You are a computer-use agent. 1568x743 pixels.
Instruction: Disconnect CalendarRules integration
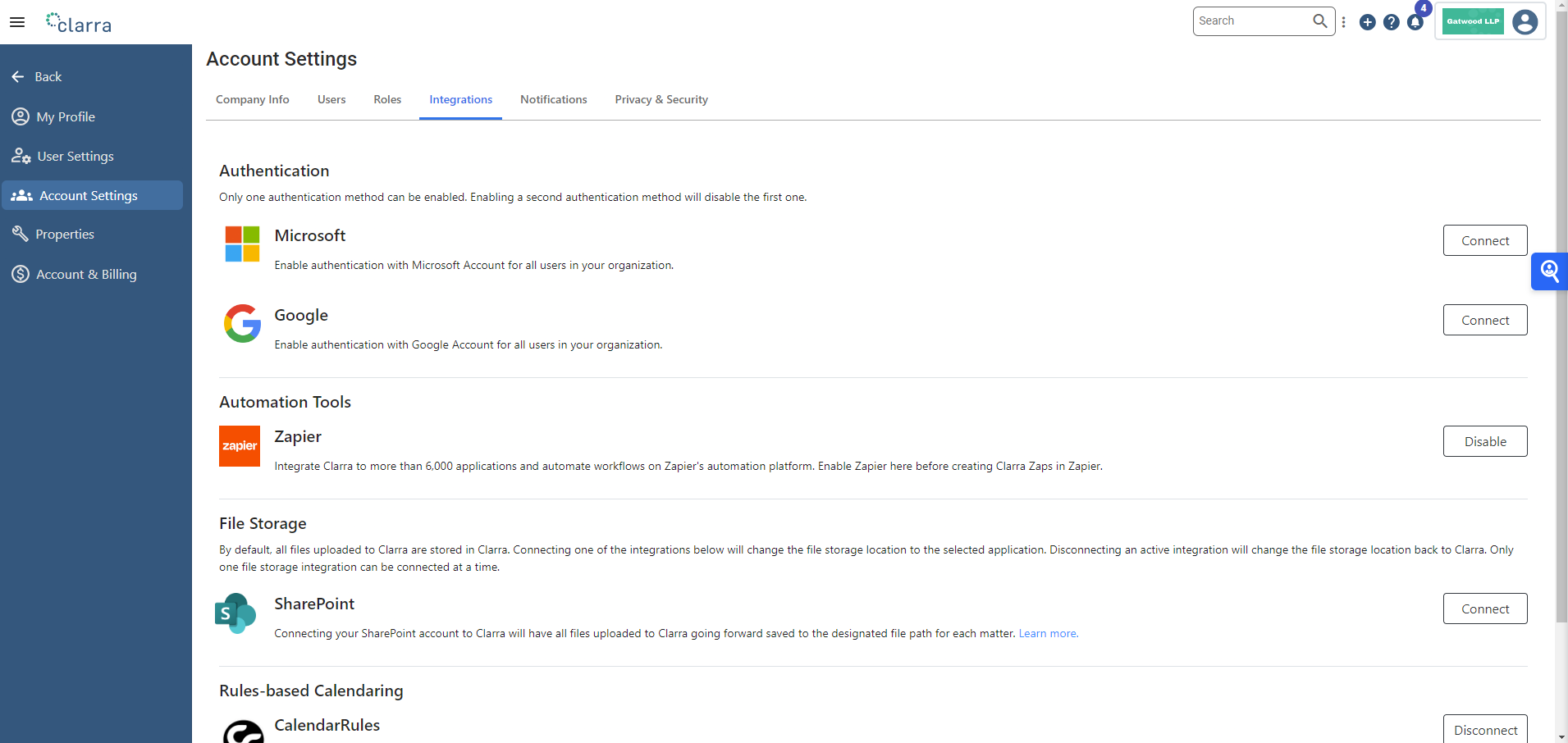coord(1484,729)
